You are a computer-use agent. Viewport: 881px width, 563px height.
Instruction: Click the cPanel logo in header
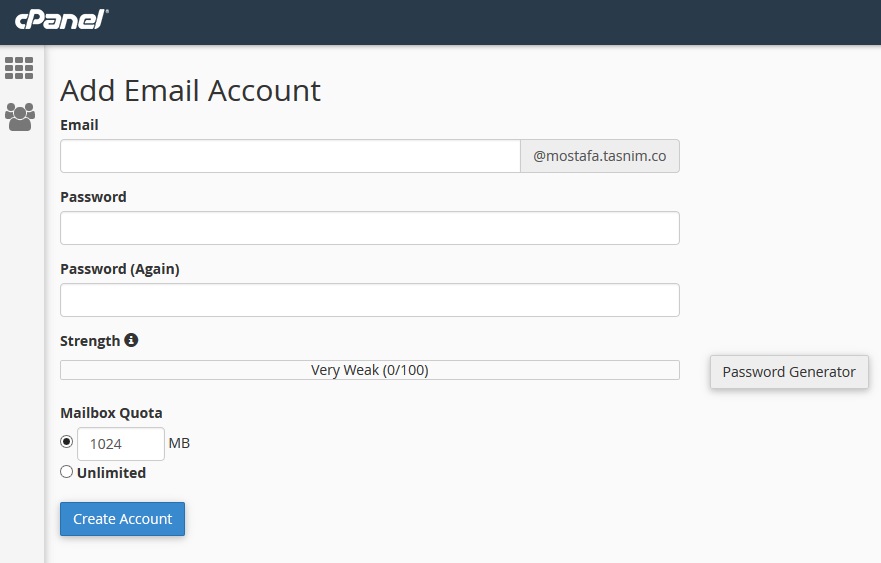coord(62,19)
